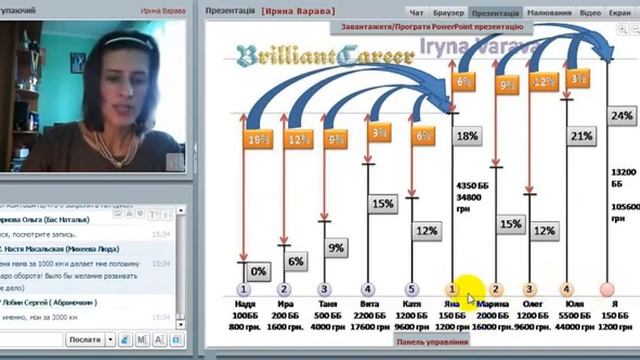Click the larger T font icon atop chat
Image resolution: width=640 pixels, height=360 pixels.
pos(153,214)
